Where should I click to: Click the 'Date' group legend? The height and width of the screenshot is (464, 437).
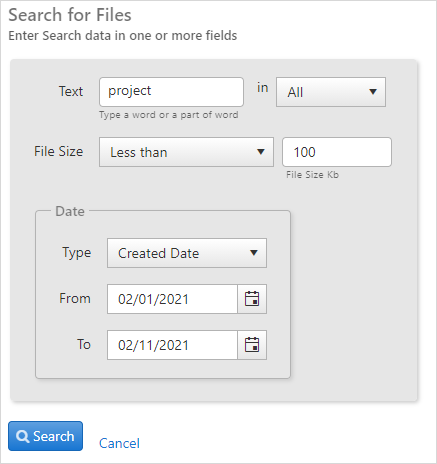point(70,211)
